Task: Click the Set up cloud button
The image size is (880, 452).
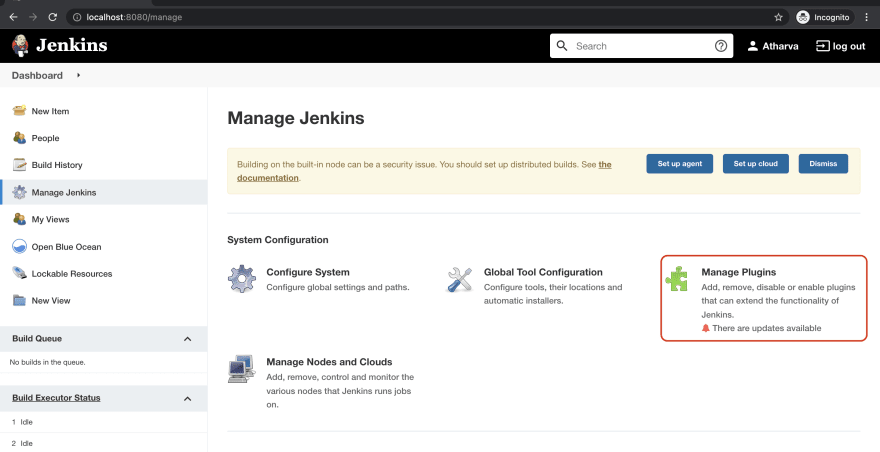Action: click(x=755, y=163)
